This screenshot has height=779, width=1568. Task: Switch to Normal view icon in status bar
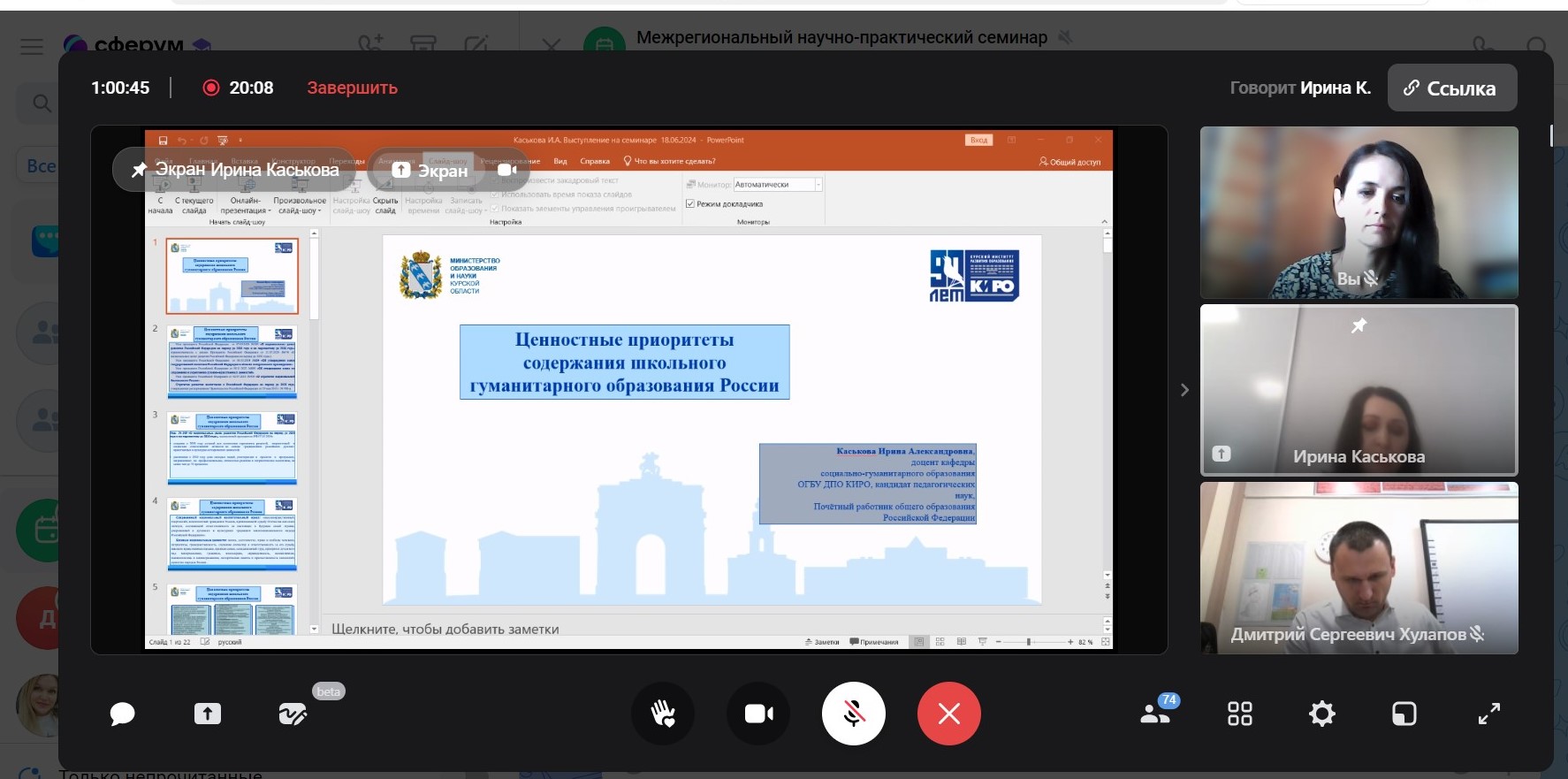point(919,642)
